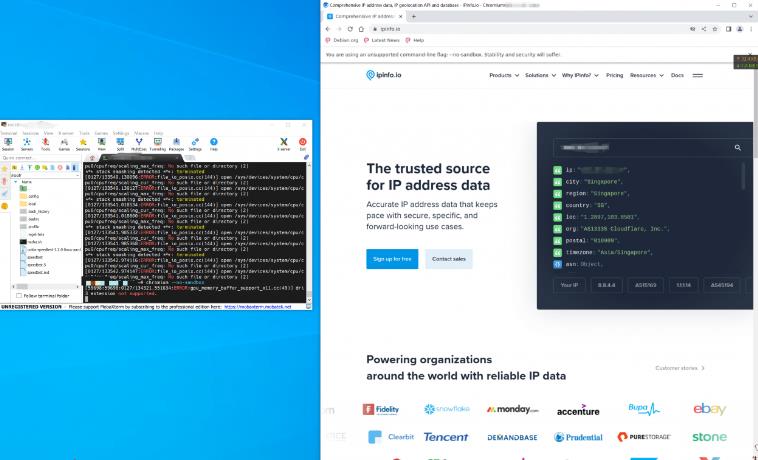Expand the Resources dropdown
This screenshot has width=758, height=460.
pos(646,75)
